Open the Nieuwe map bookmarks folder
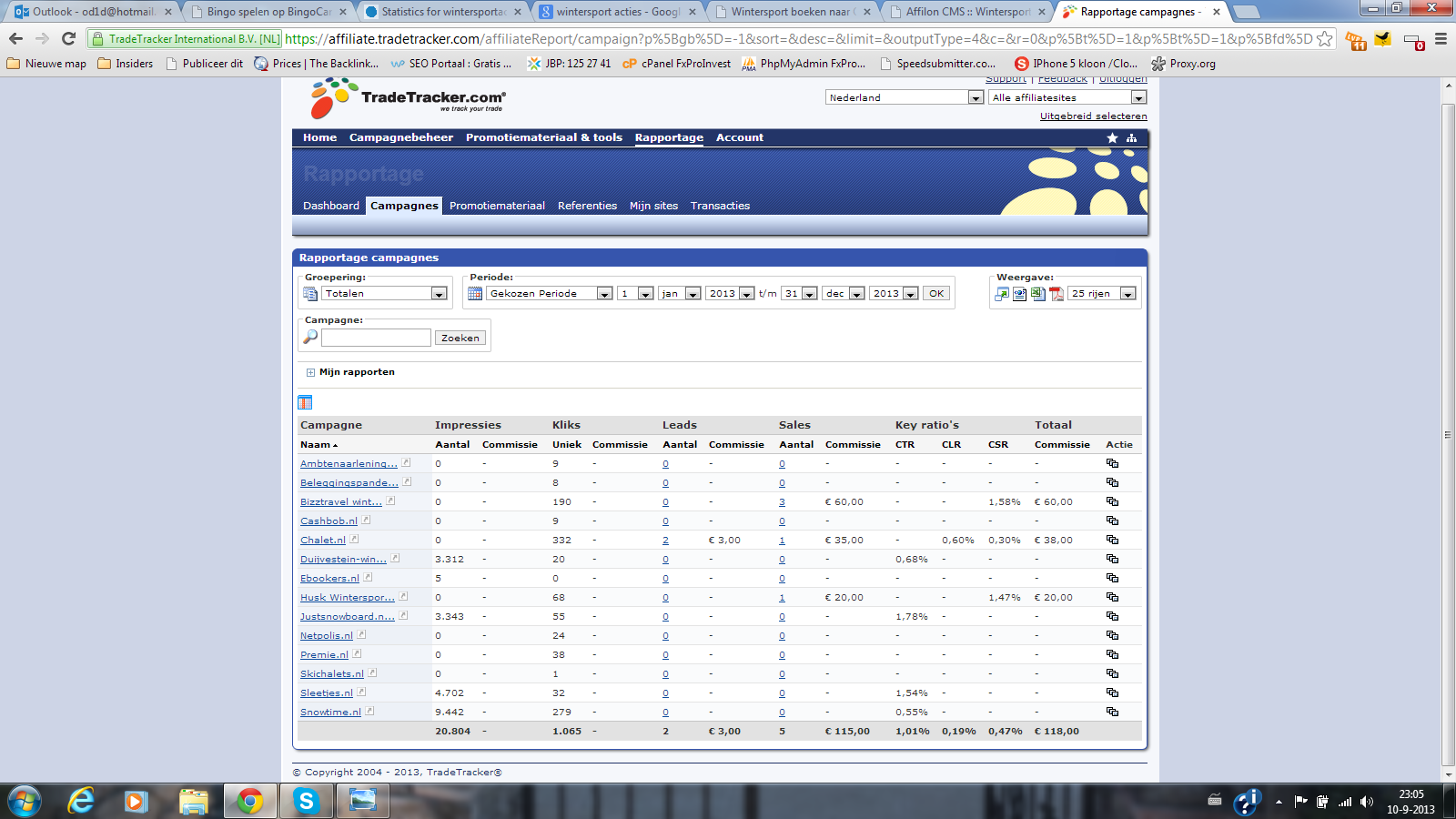1456x819 pixels. (x=46, y=64)
